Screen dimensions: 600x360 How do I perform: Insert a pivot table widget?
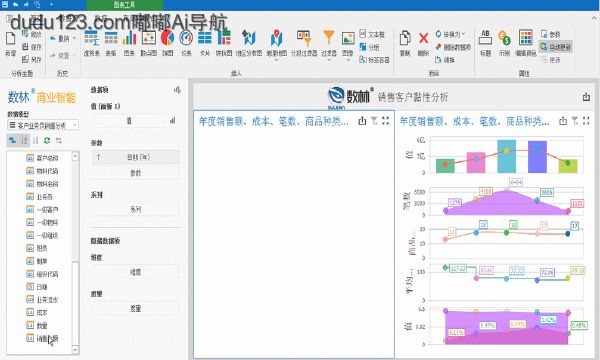[91, 43]
